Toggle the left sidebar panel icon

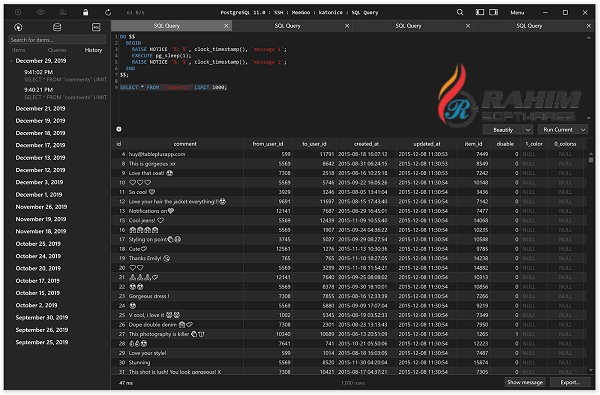coord(480,12)
